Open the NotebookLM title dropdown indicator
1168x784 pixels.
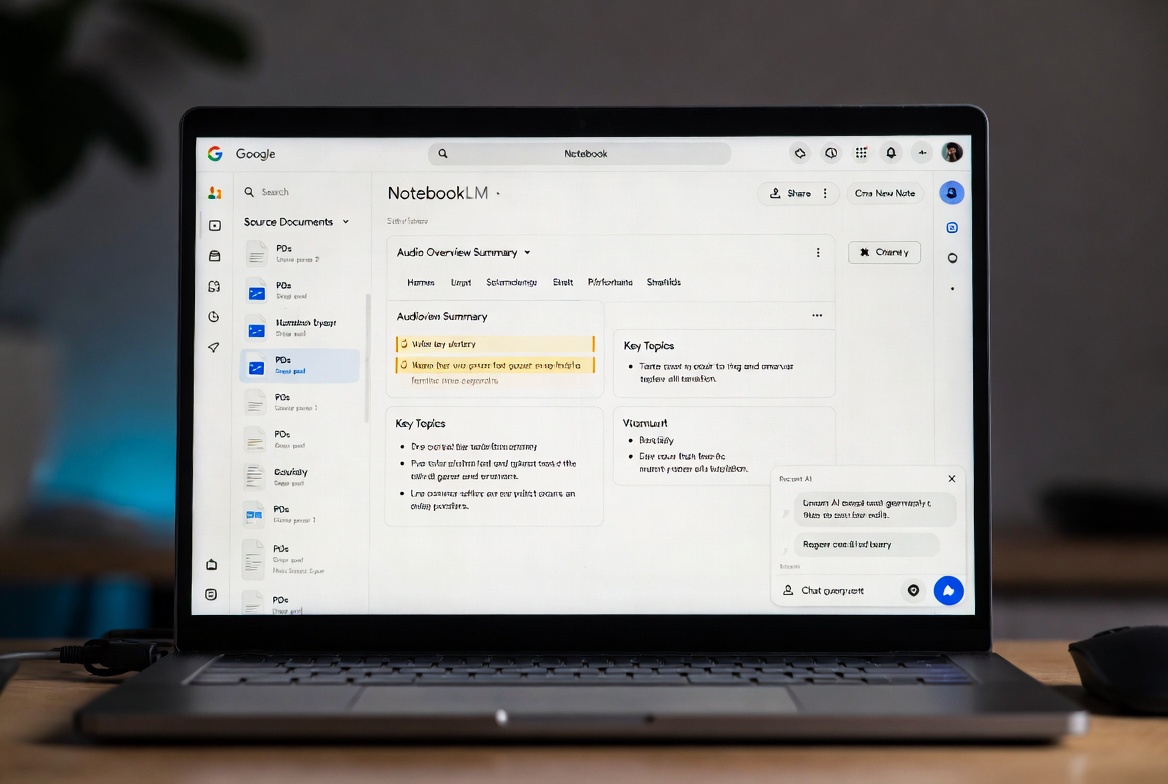click(x=498, y=194)
